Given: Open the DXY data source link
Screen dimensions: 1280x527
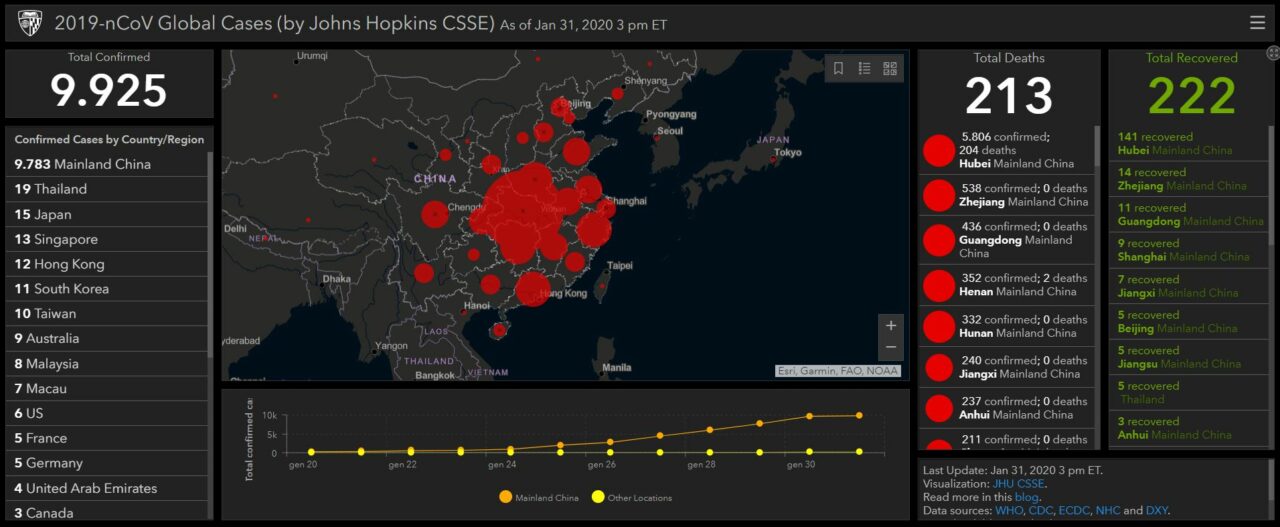Looking at the screenshot, I should pyautogui.click(x=1156, y=510).
